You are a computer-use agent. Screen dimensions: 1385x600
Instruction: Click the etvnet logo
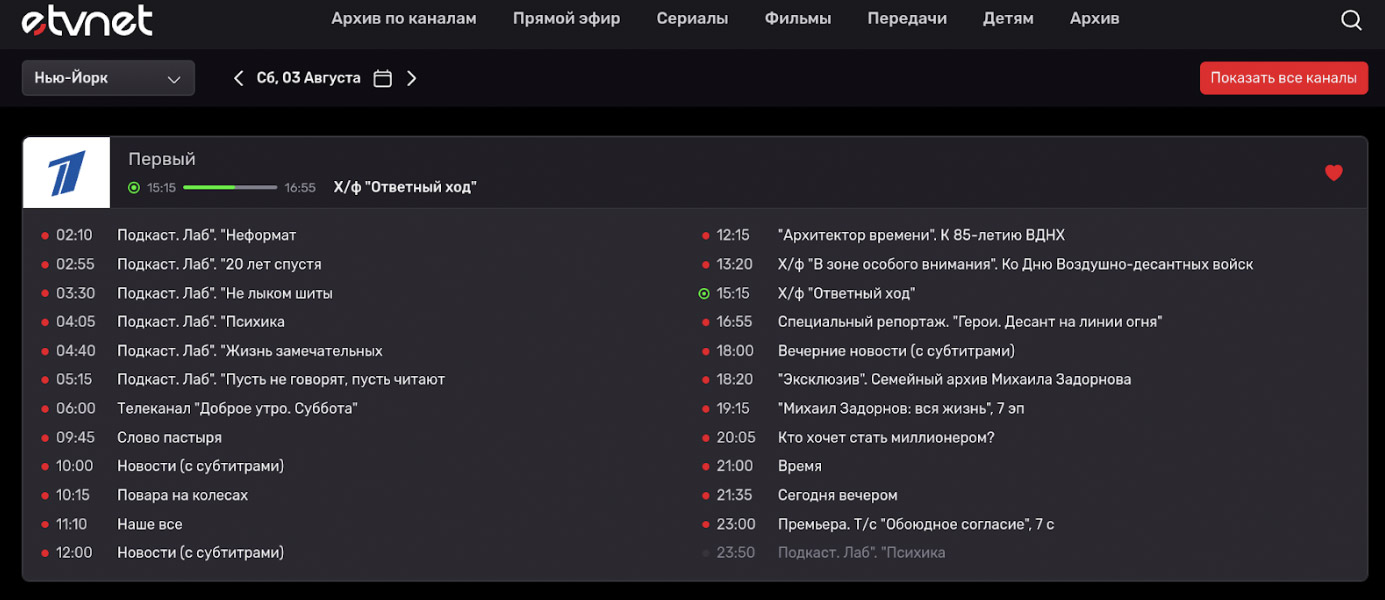(x=88, y=20)
